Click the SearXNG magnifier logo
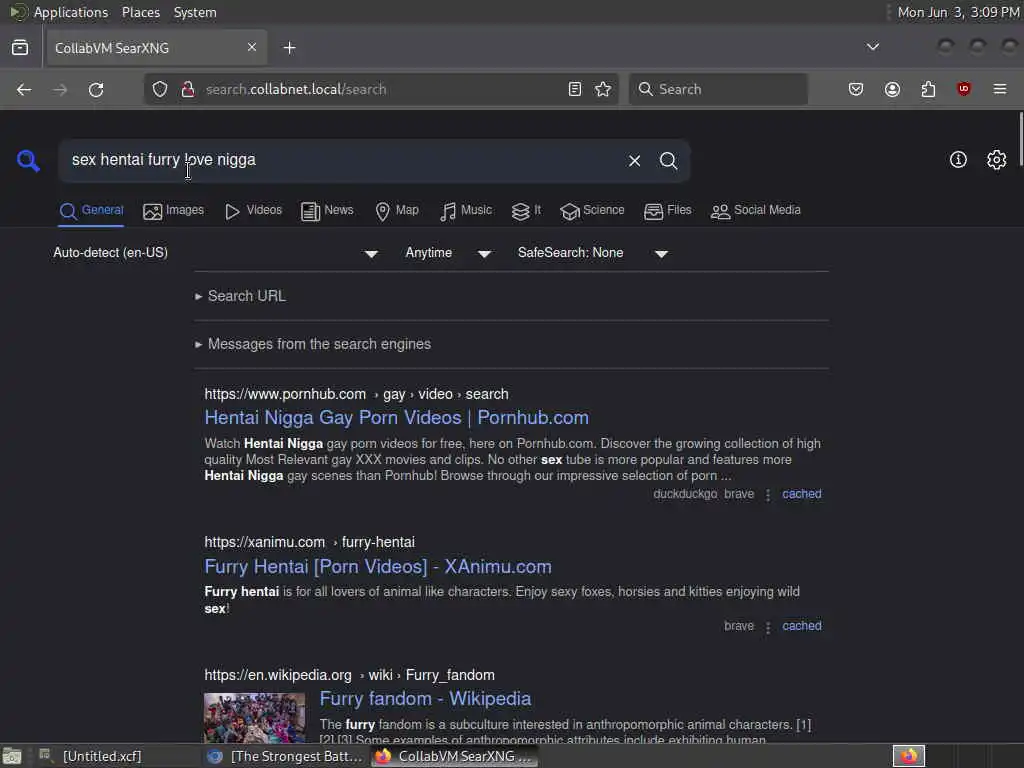This screenshot has width=1024, height=768. pos(28,160)
